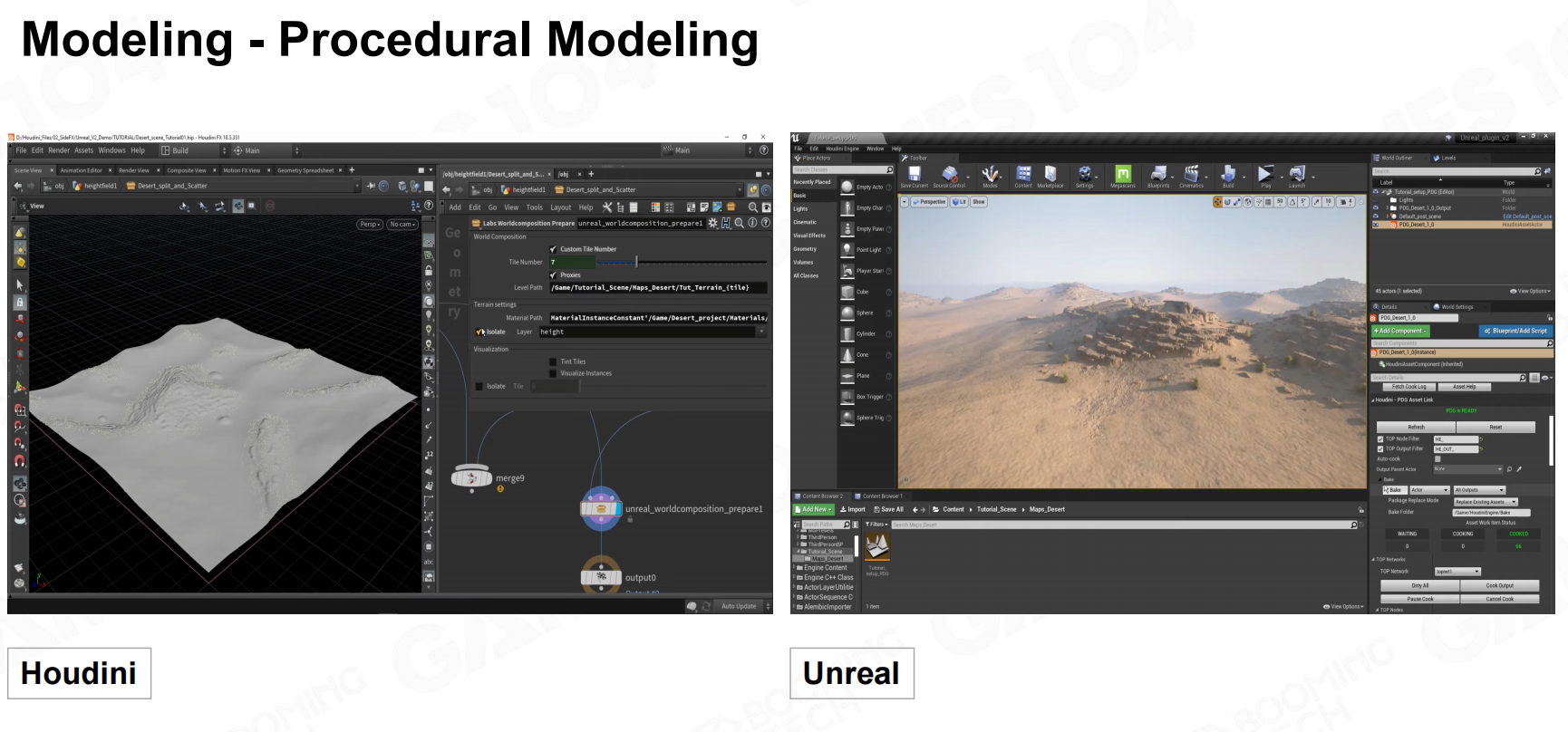
Task: Open Marketplace from Unreal toolbar
Action: pos(1050,175)
